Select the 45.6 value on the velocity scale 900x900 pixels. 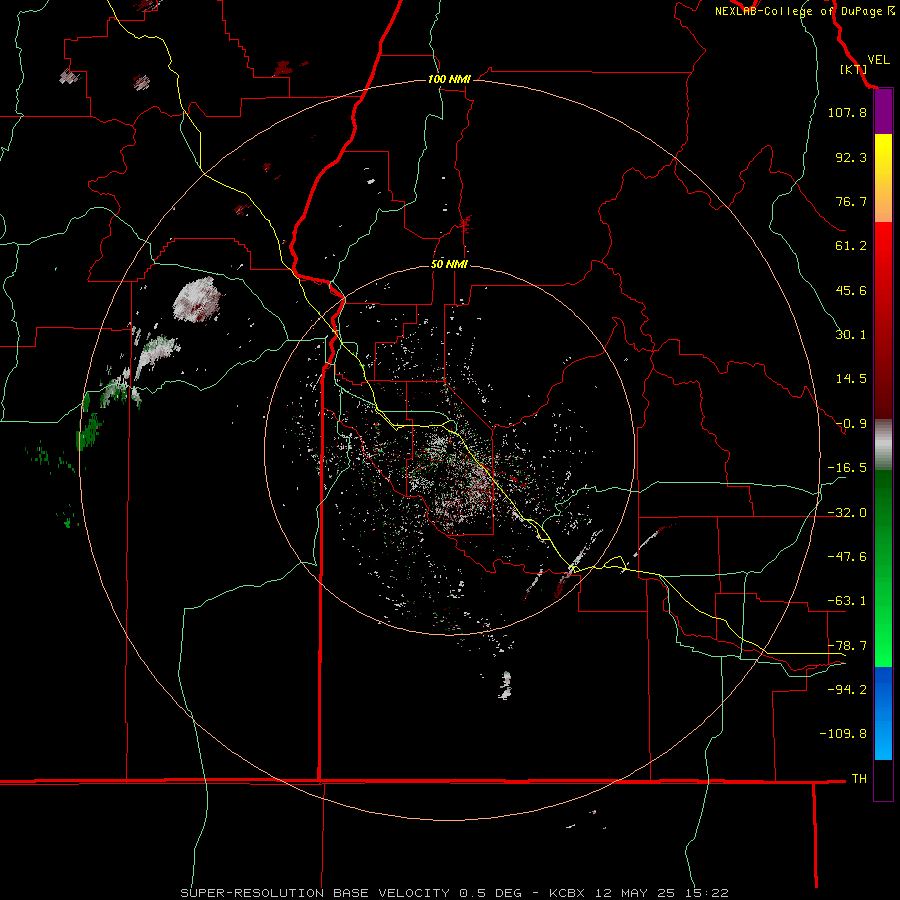click(851, 290)
